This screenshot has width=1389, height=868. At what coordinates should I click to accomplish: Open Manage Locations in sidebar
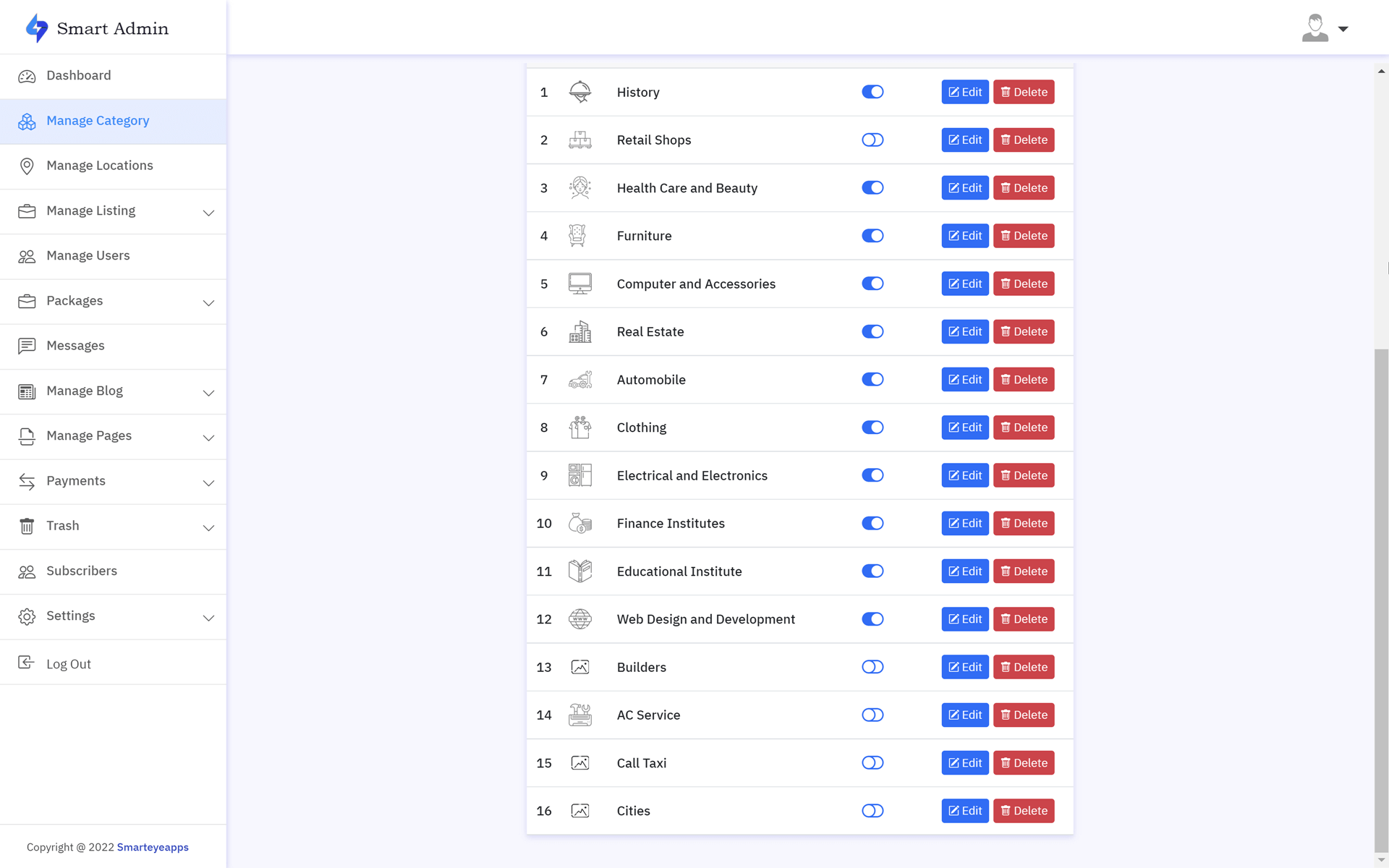point(99,166)
